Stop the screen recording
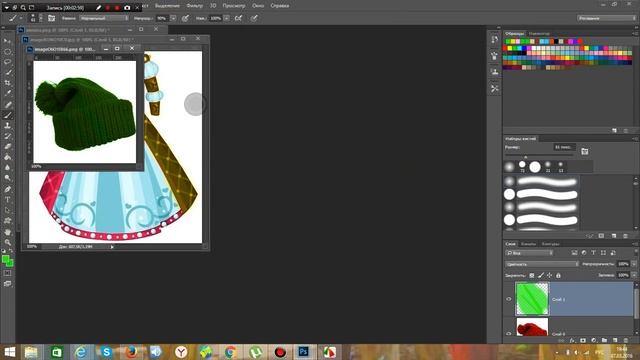Viewport: 640px width, 360px height. [x=117, y=7]
